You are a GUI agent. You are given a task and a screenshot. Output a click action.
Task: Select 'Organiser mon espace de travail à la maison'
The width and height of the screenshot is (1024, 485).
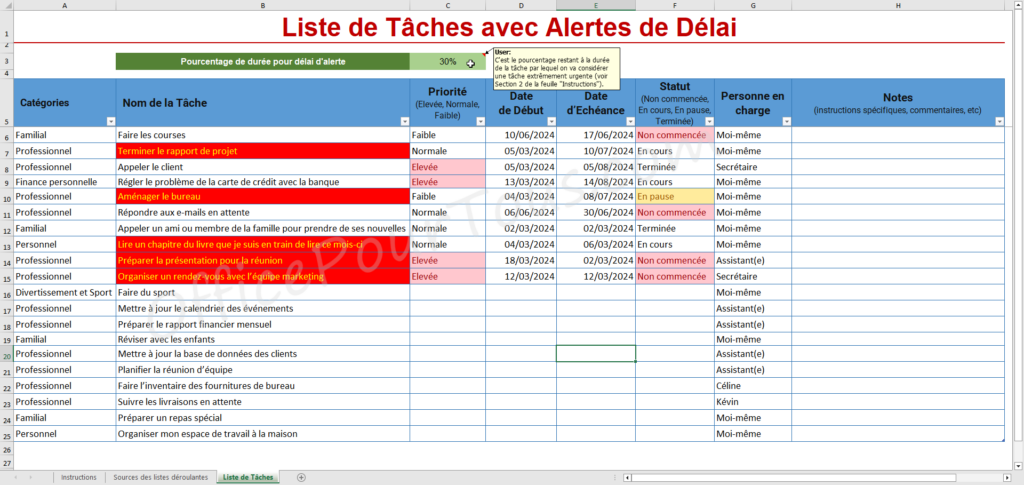(263, 433)
